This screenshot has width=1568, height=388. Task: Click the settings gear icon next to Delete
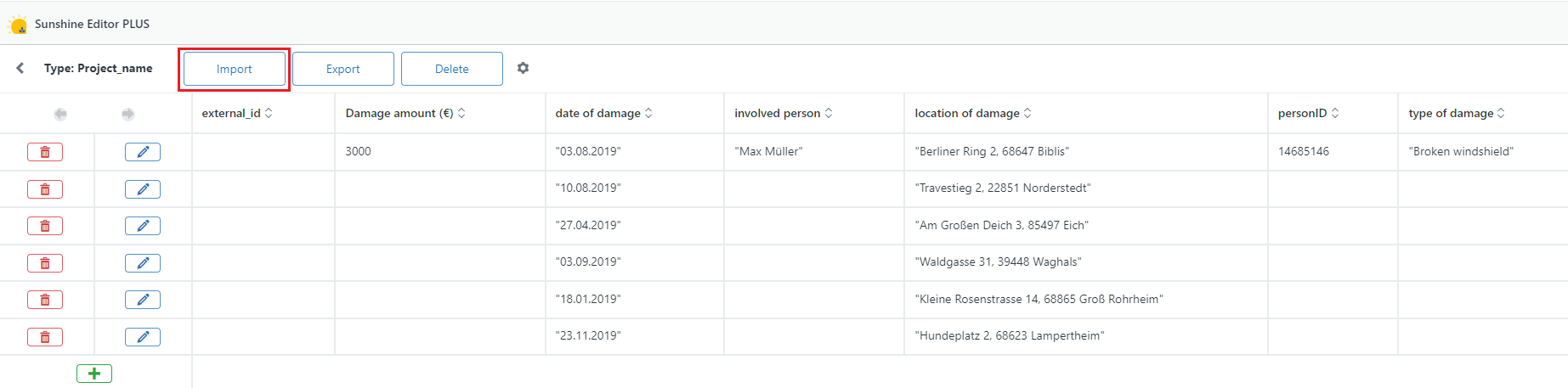(x=523, y=68)
